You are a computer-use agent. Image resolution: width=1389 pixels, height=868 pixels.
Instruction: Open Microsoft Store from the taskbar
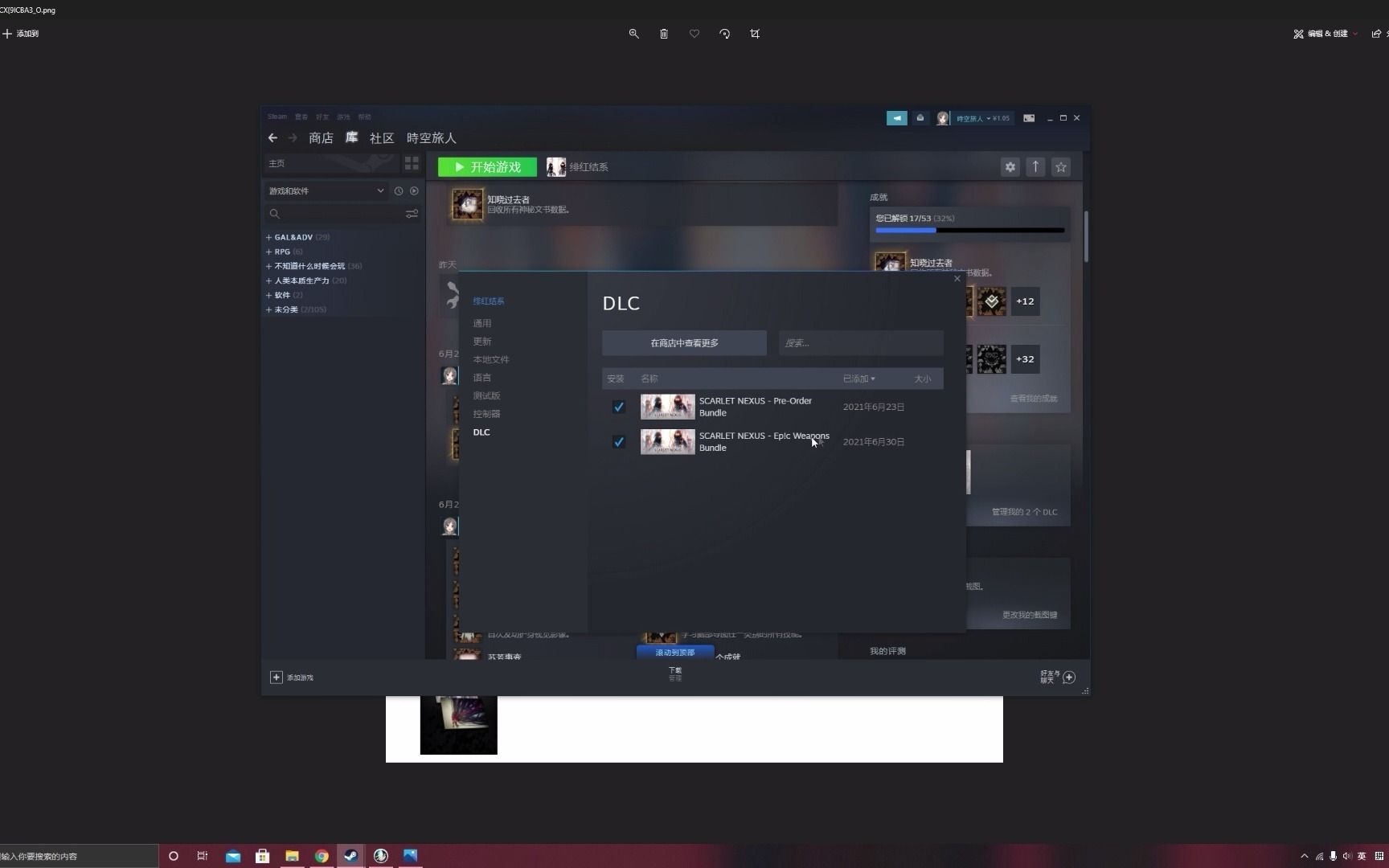[x=262, y=856]
